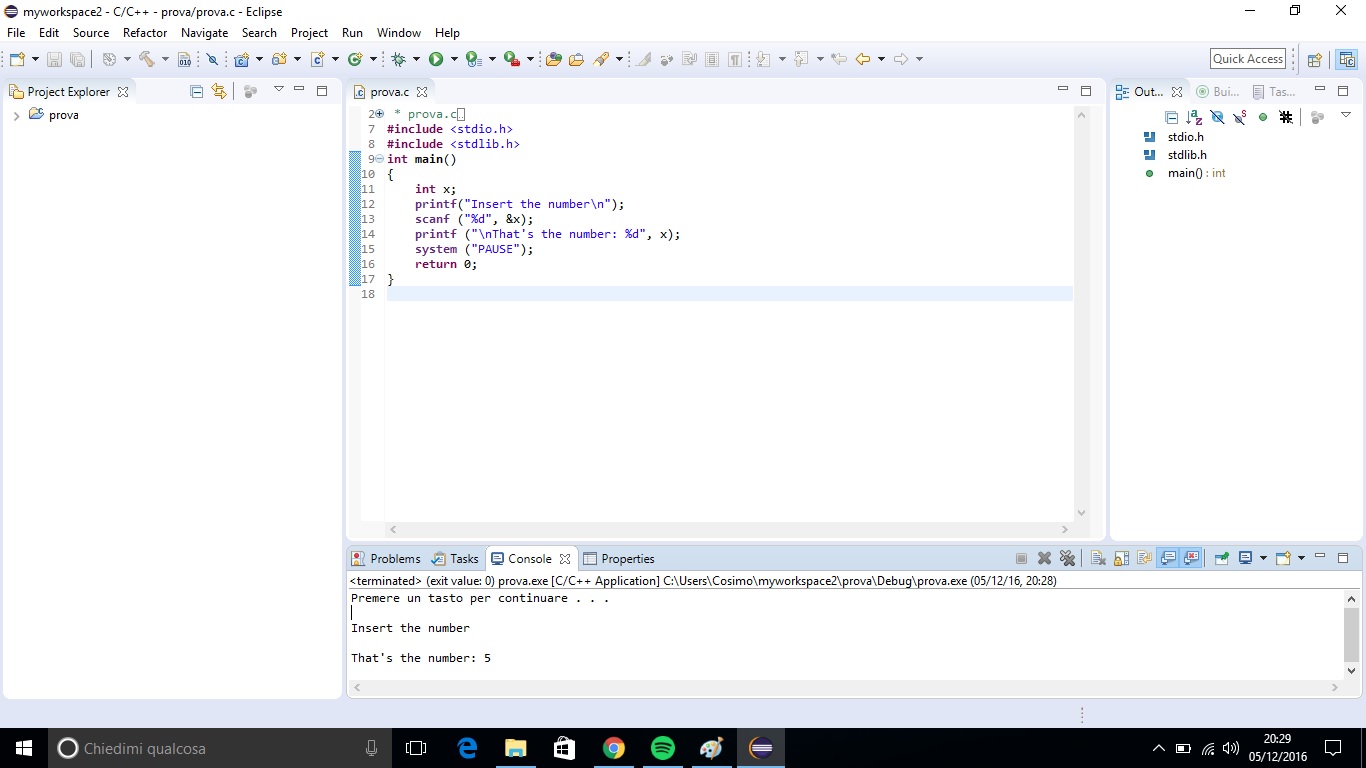The image size is (1366, 768).
Task: Collapse the main function fold at line 9
Action: tap(379, 159)
